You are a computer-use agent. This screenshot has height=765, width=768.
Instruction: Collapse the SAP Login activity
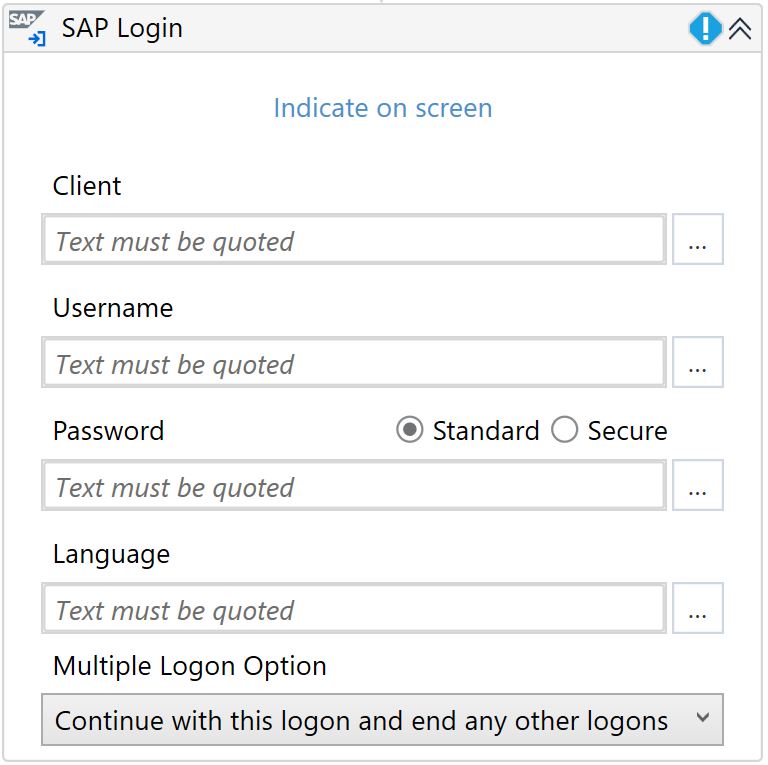tap(740, 28)
